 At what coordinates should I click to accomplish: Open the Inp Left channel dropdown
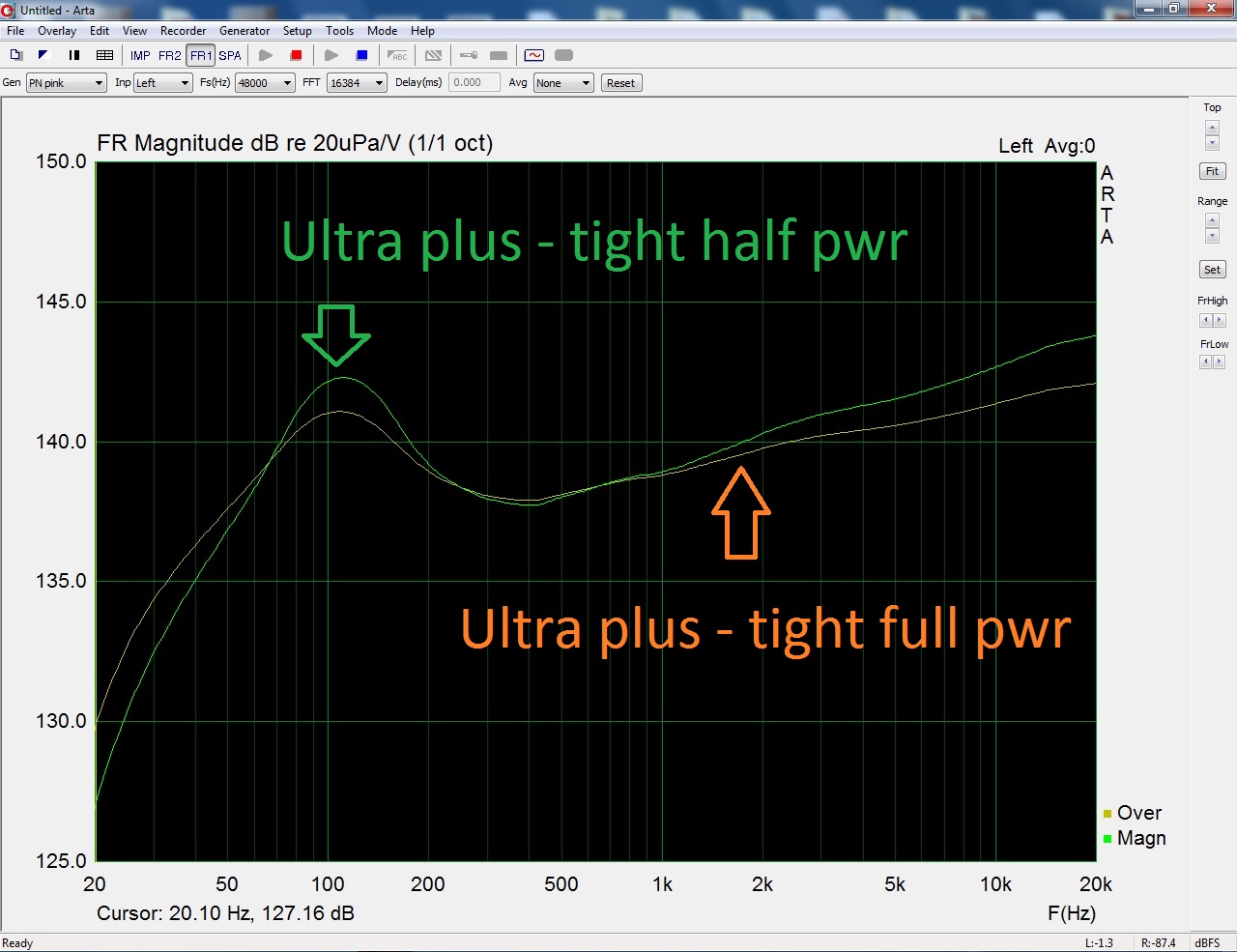click(x=163, y=83)
